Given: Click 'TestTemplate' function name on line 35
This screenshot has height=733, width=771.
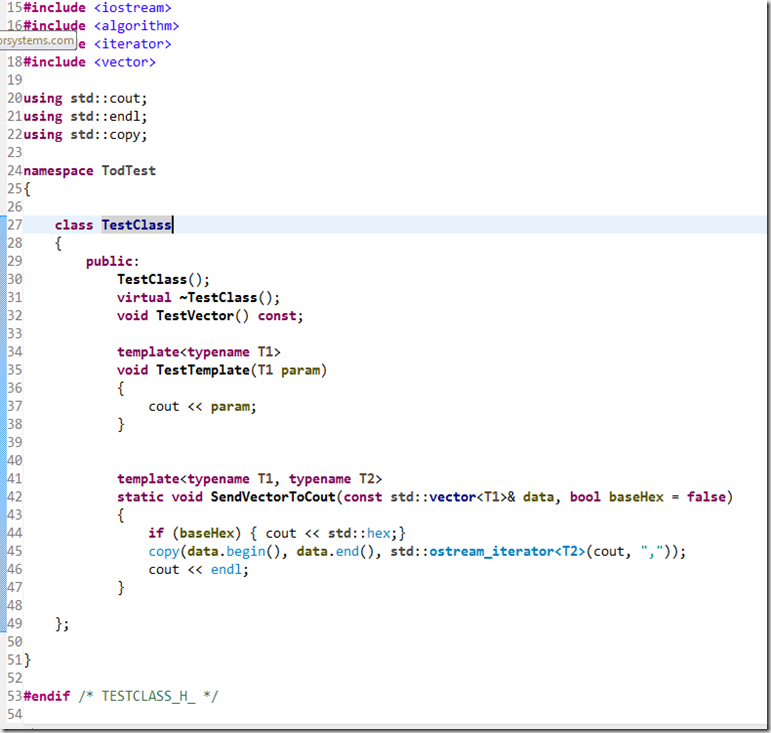Looking at the screenshot, I should 203,370.
